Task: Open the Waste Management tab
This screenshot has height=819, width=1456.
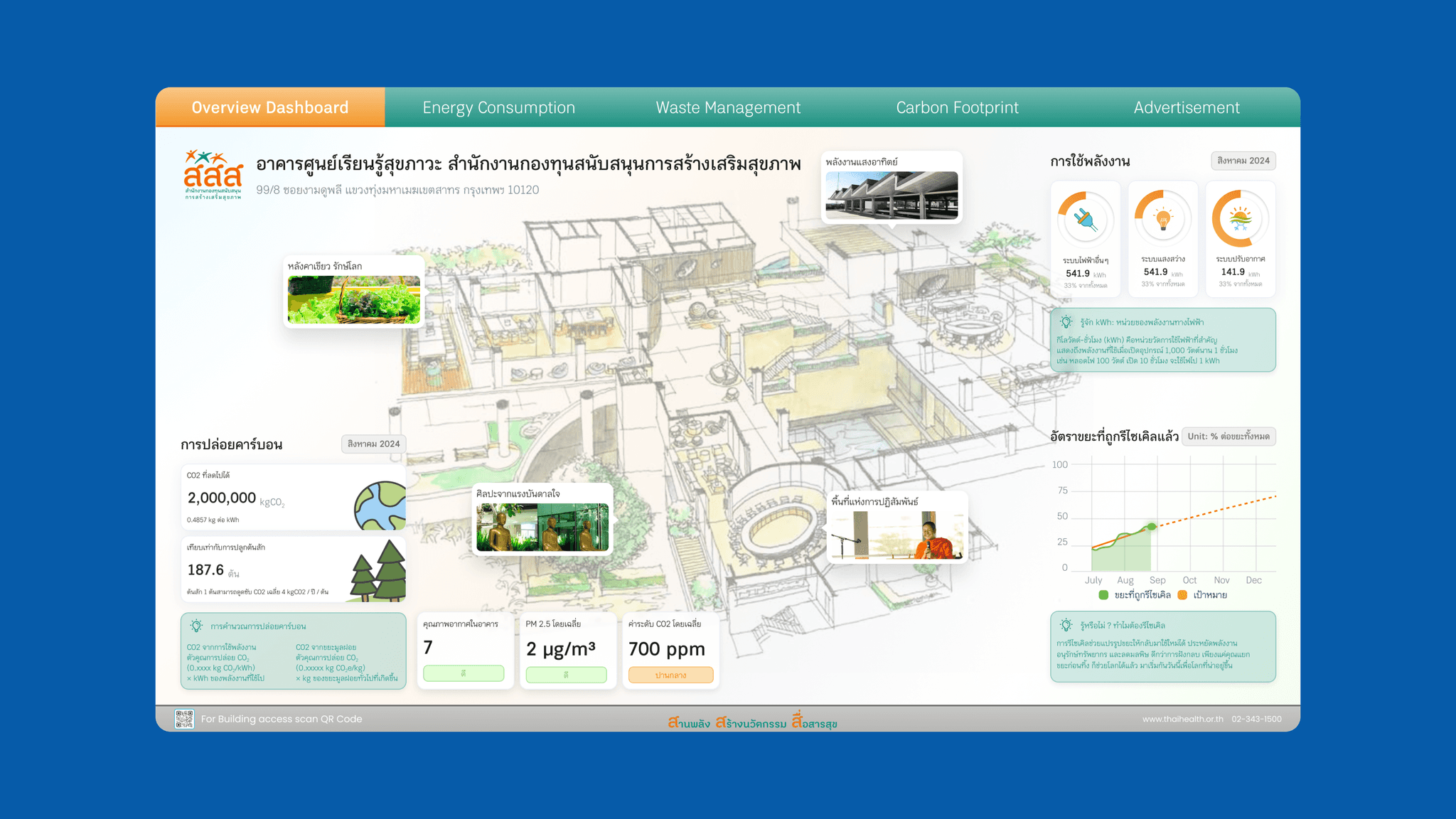Action: tap(727, 107)
